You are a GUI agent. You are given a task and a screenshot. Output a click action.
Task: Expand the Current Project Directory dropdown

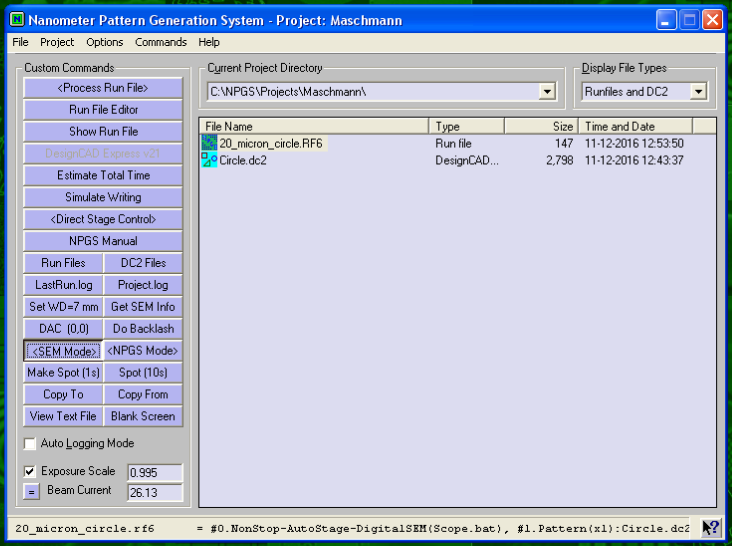[x=547, y=92]
